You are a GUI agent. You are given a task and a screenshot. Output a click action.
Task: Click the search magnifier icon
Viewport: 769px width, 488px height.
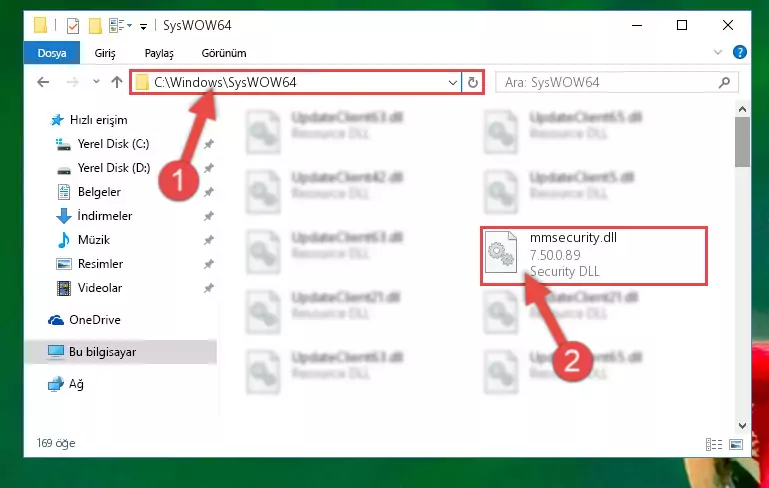tap(724, 82)
